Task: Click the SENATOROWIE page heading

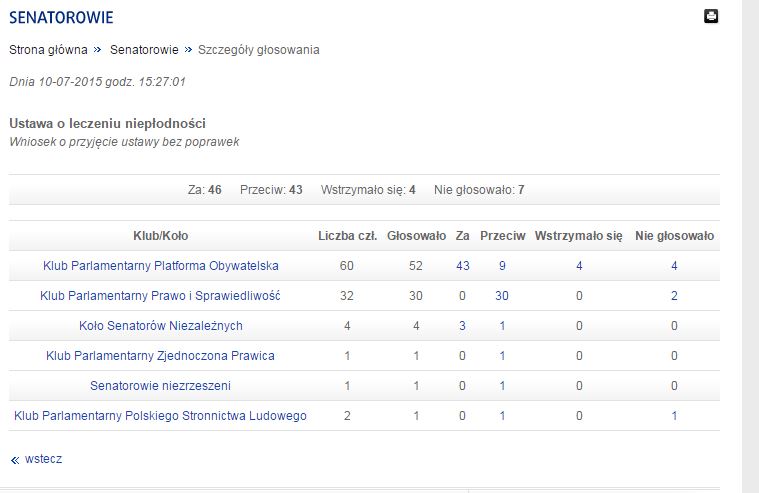Action: click(61, 18)
